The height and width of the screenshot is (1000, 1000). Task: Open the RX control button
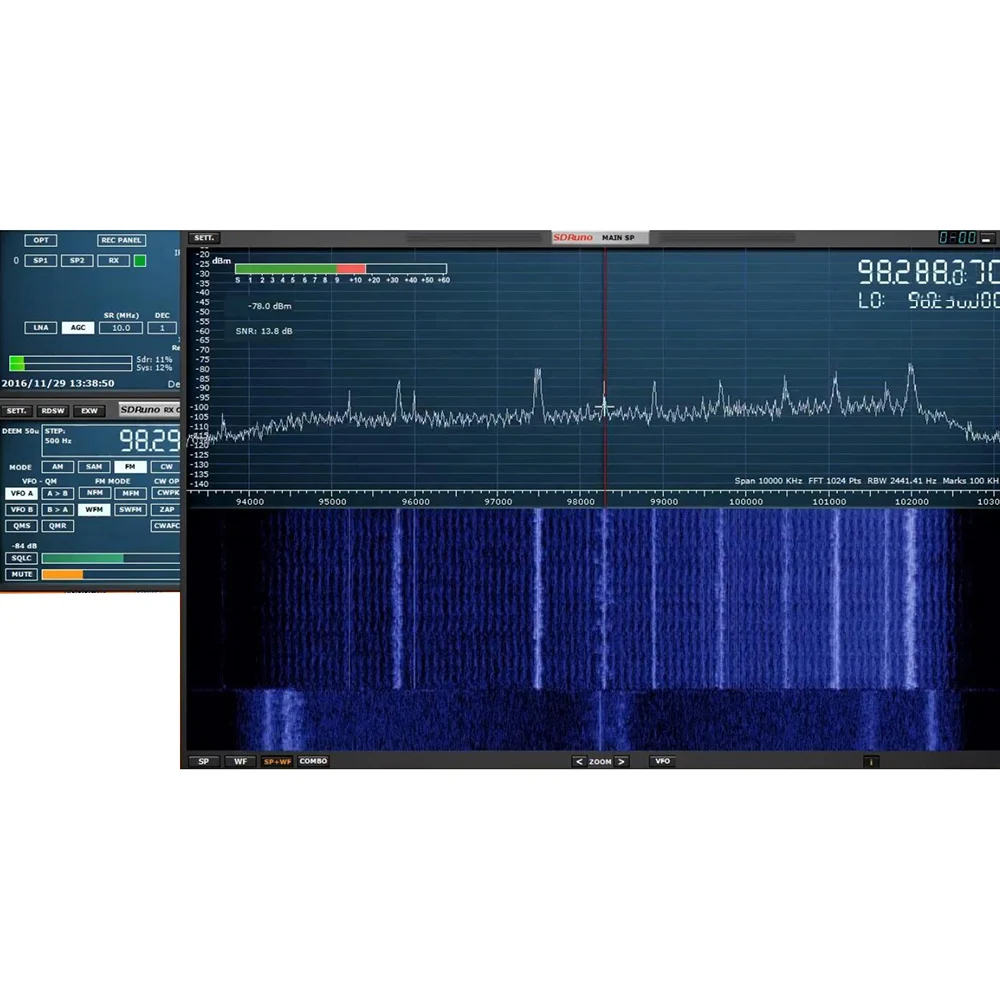point(114,261)
